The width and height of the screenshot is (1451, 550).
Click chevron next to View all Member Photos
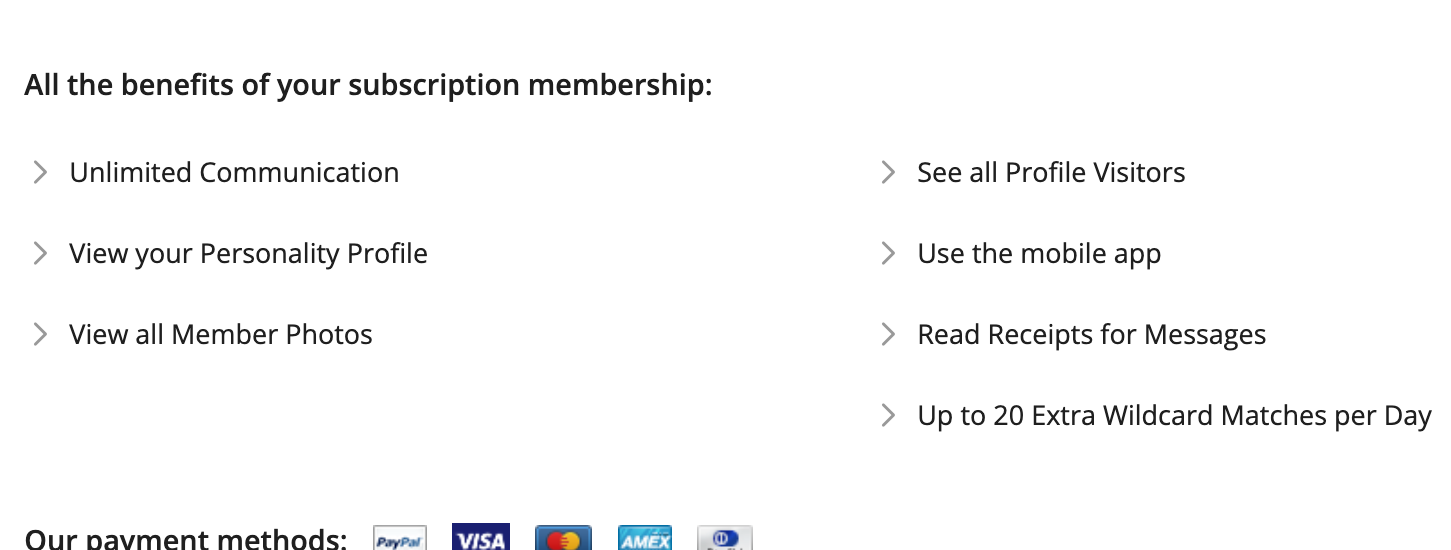40,334
